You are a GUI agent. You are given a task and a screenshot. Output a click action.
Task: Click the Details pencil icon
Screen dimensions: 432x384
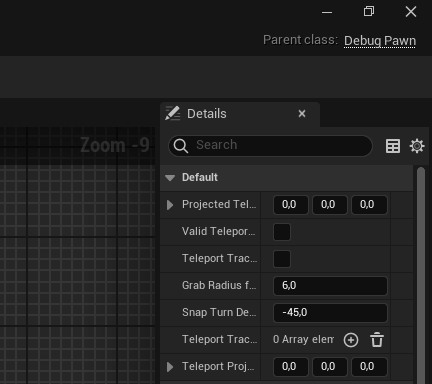tap(173, 114)
